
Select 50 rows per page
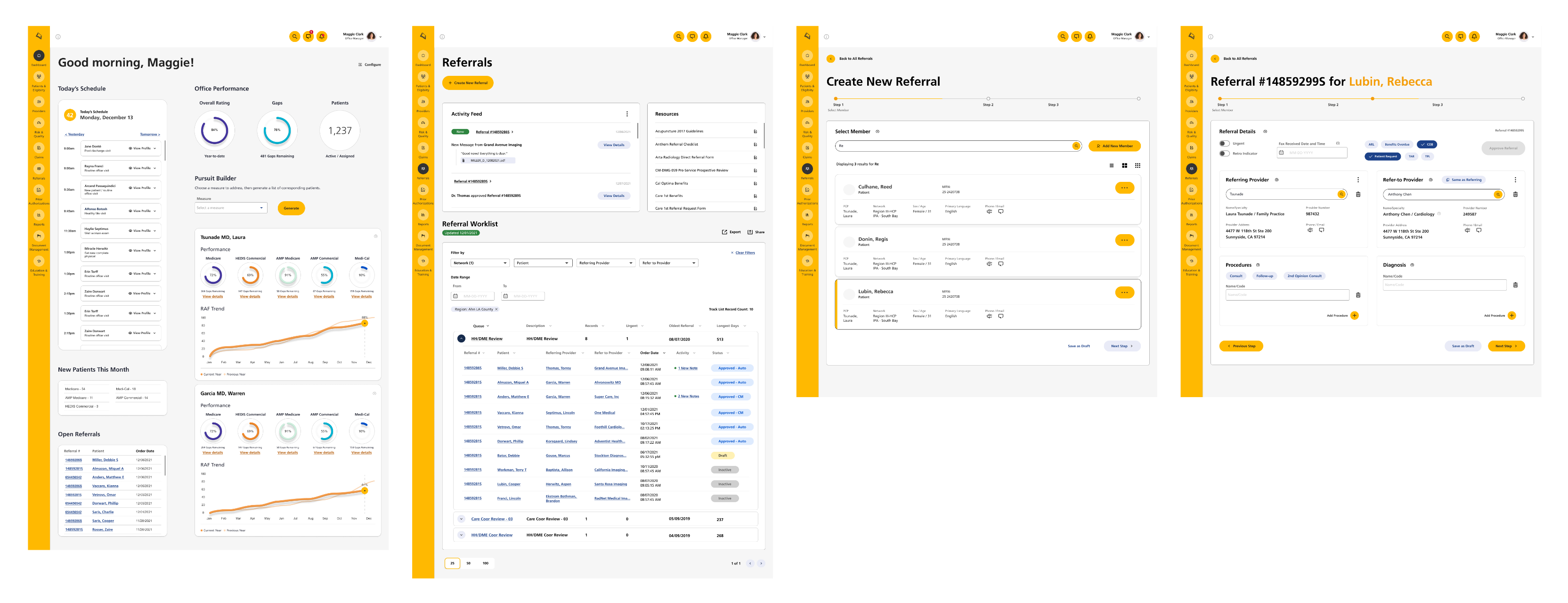pos(468,563)
